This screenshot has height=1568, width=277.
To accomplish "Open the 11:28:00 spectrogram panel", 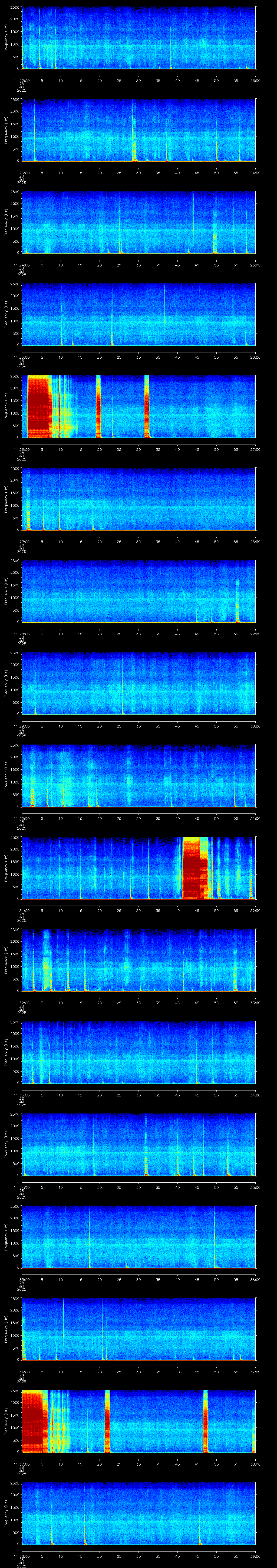I will pos(138,591).
